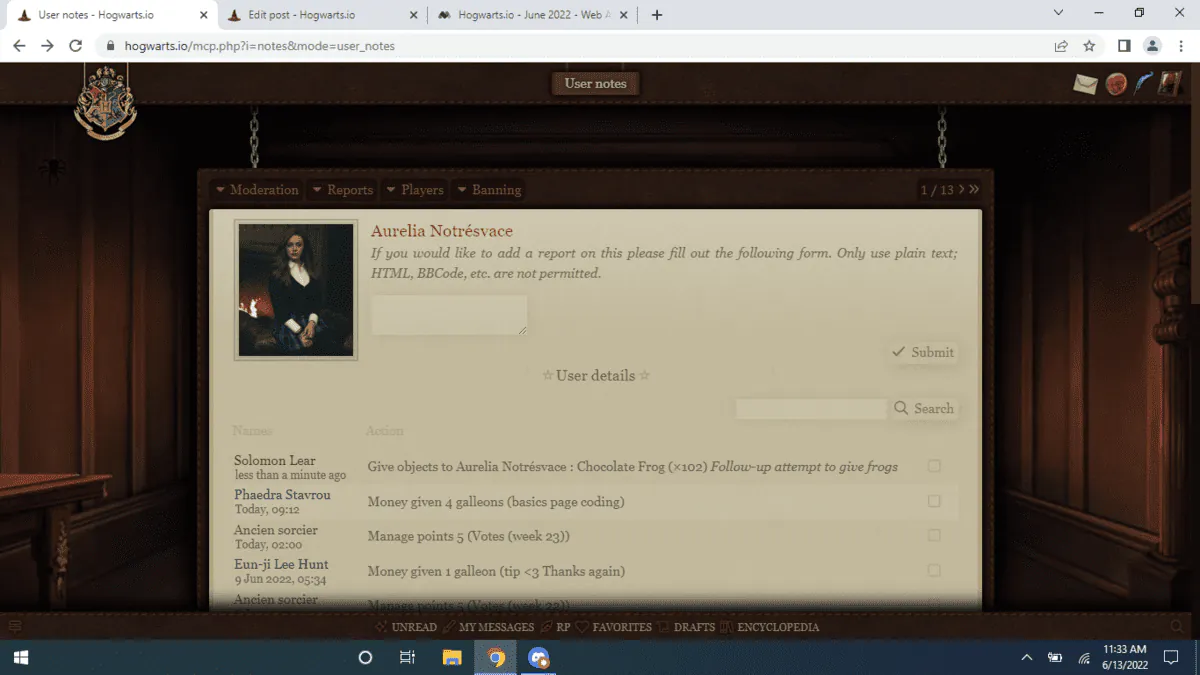This screenshot has height=675, width=1200.
Task: Click into the report text area
Action: [449, 315]
